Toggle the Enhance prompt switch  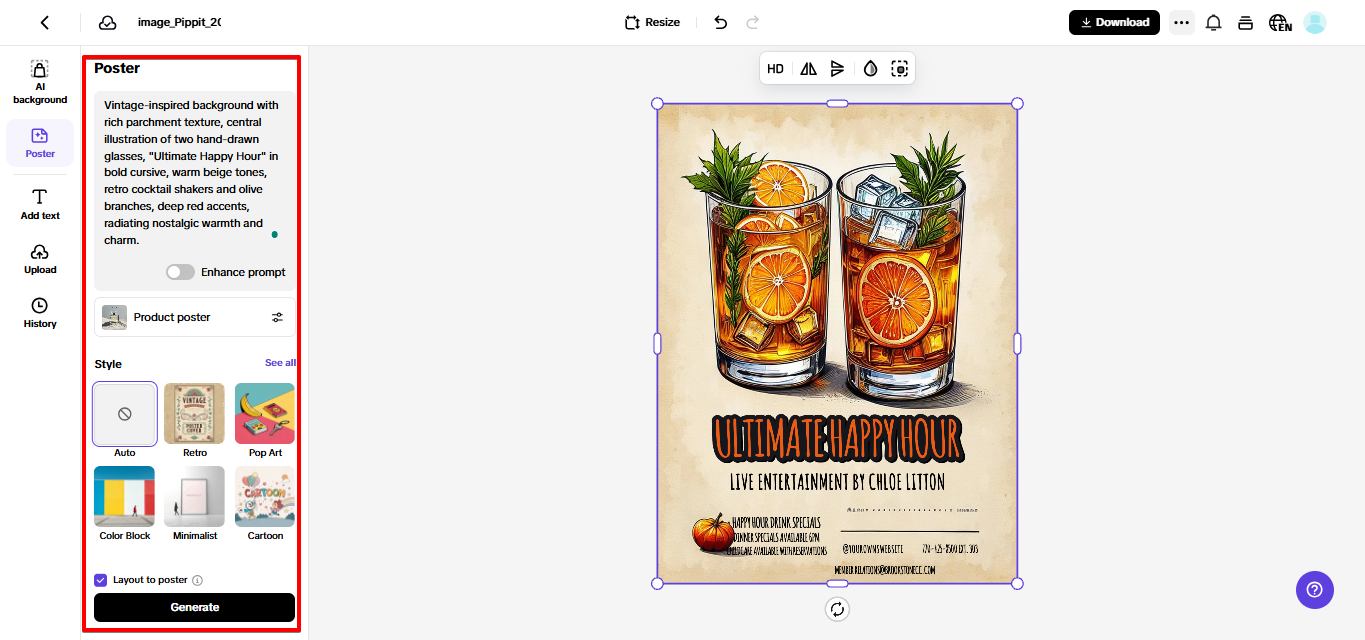click(x=180, y=272)
